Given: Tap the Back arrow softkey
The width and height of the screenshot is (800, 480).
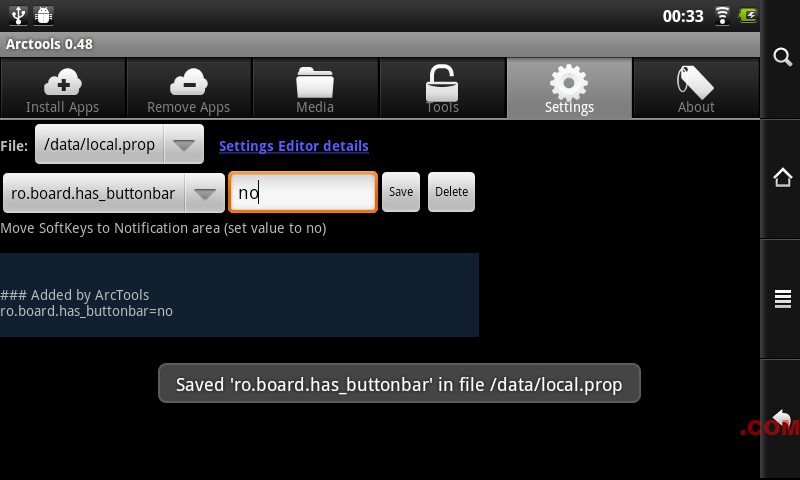Looking at the screenshot, I should coord(782,419).
